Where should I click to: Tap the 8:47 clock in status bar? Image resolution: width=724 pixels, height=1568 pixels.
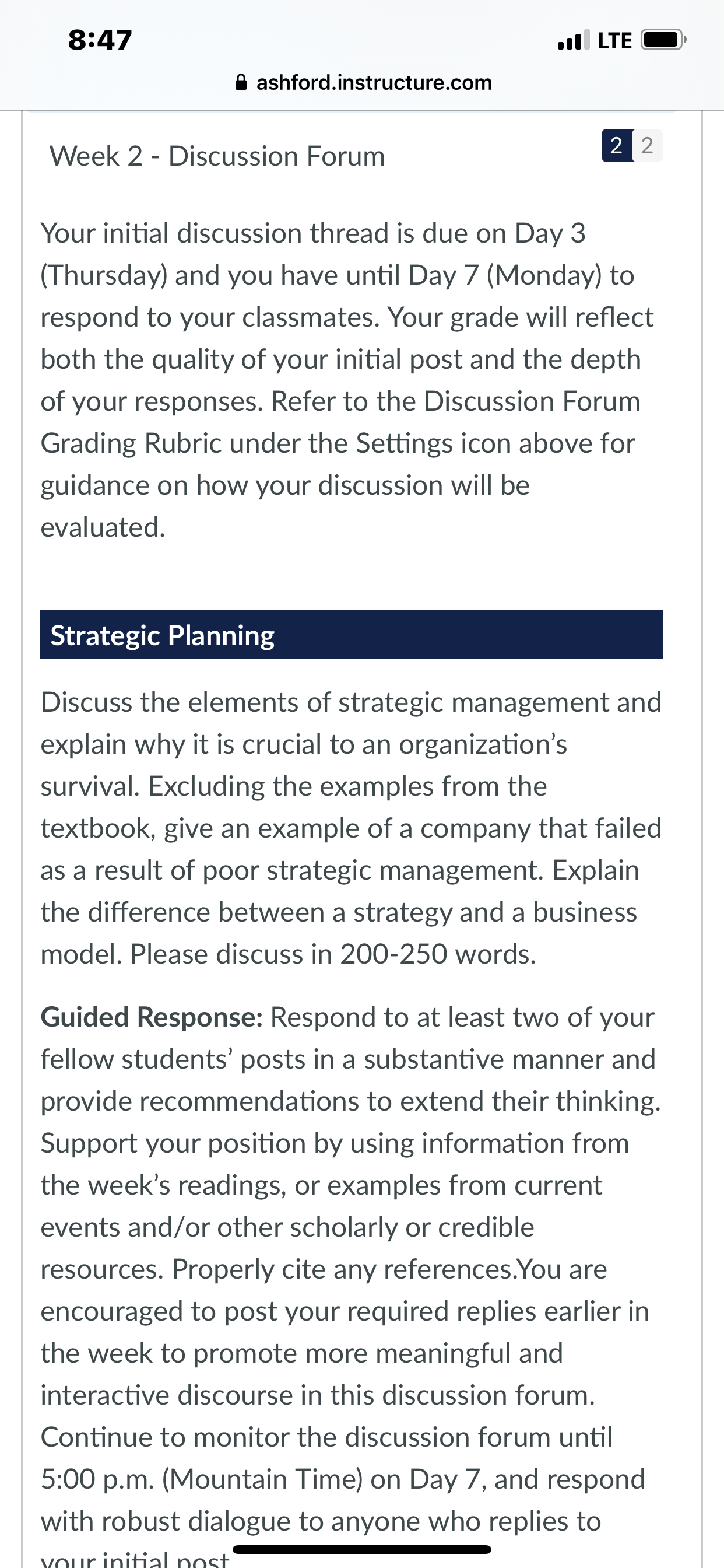[x=100, y=40]
